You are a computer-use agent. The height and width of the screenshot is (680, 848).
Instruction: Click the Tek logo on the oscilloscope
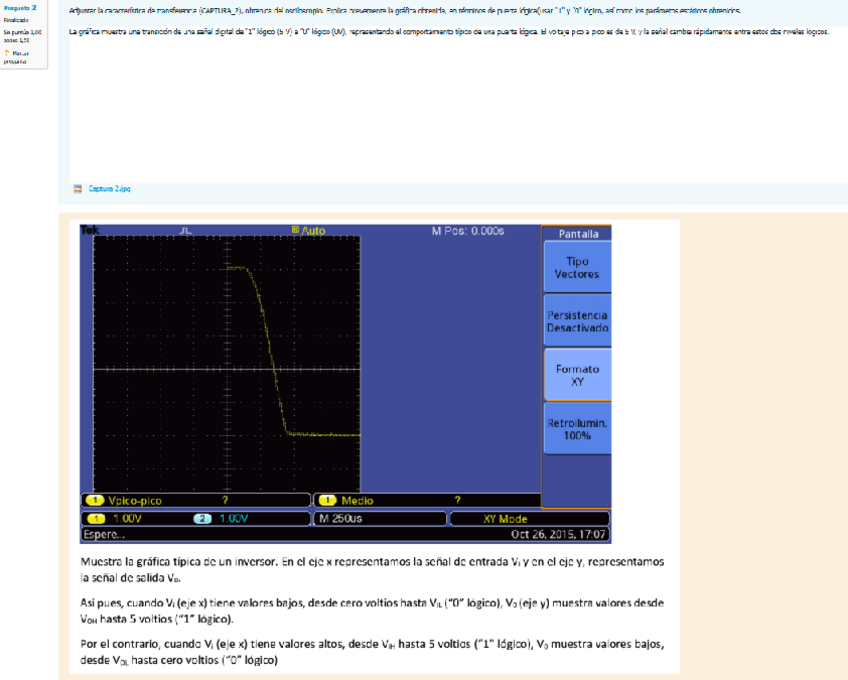pyautogui.click(x=89, y=231)
